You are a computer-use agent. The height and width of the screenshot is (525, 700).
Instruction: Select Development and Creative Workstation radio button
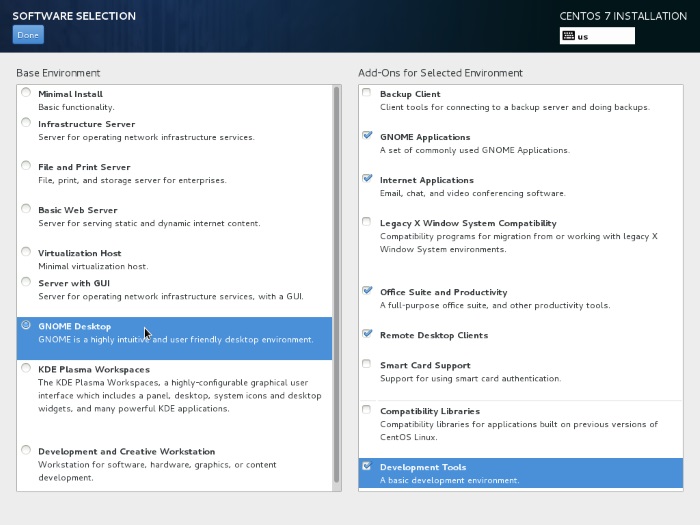click(x=26, y=450)
